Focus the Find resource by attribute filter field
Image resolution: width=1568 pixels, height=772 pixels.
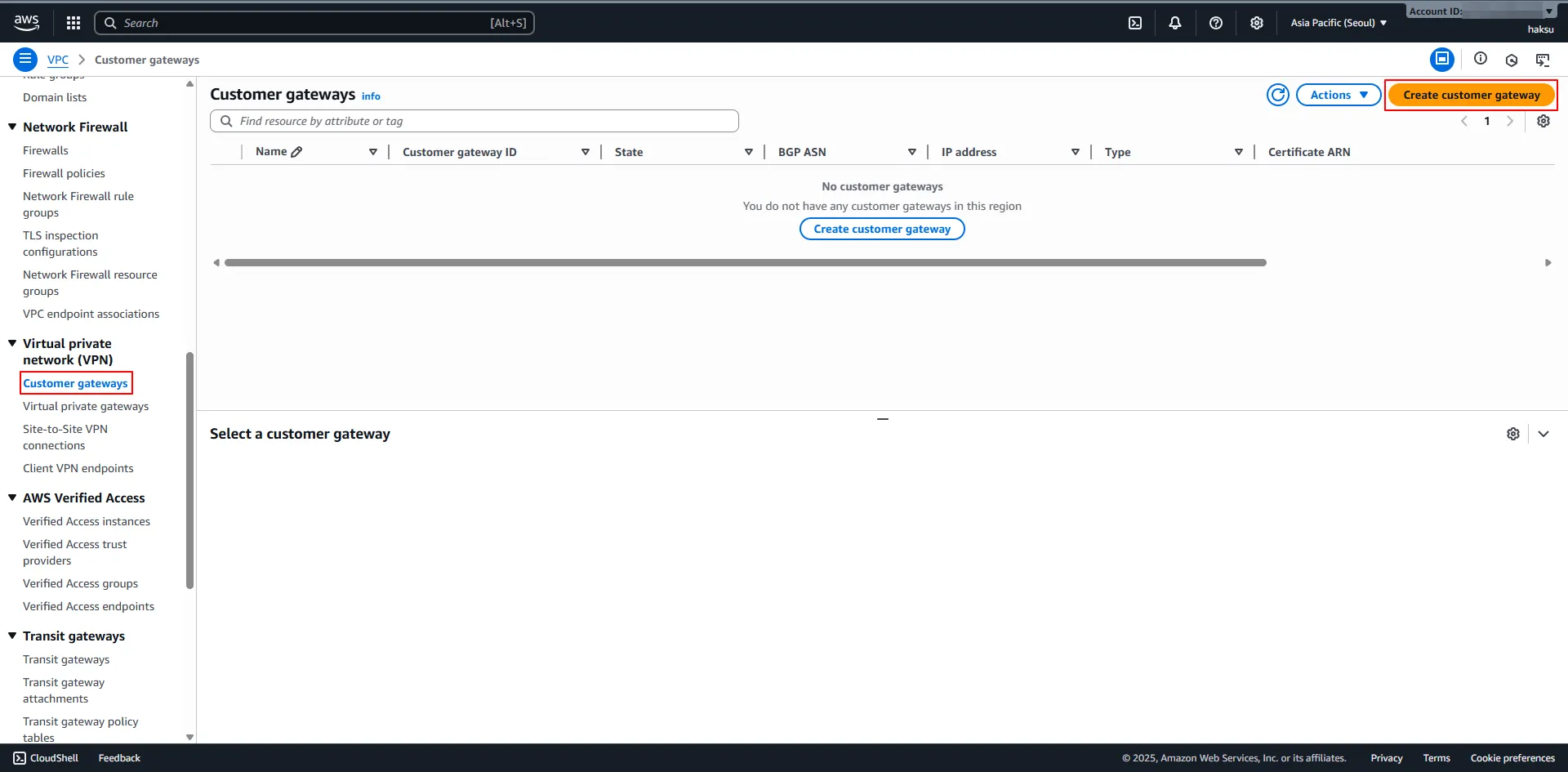tap(474, 121)
